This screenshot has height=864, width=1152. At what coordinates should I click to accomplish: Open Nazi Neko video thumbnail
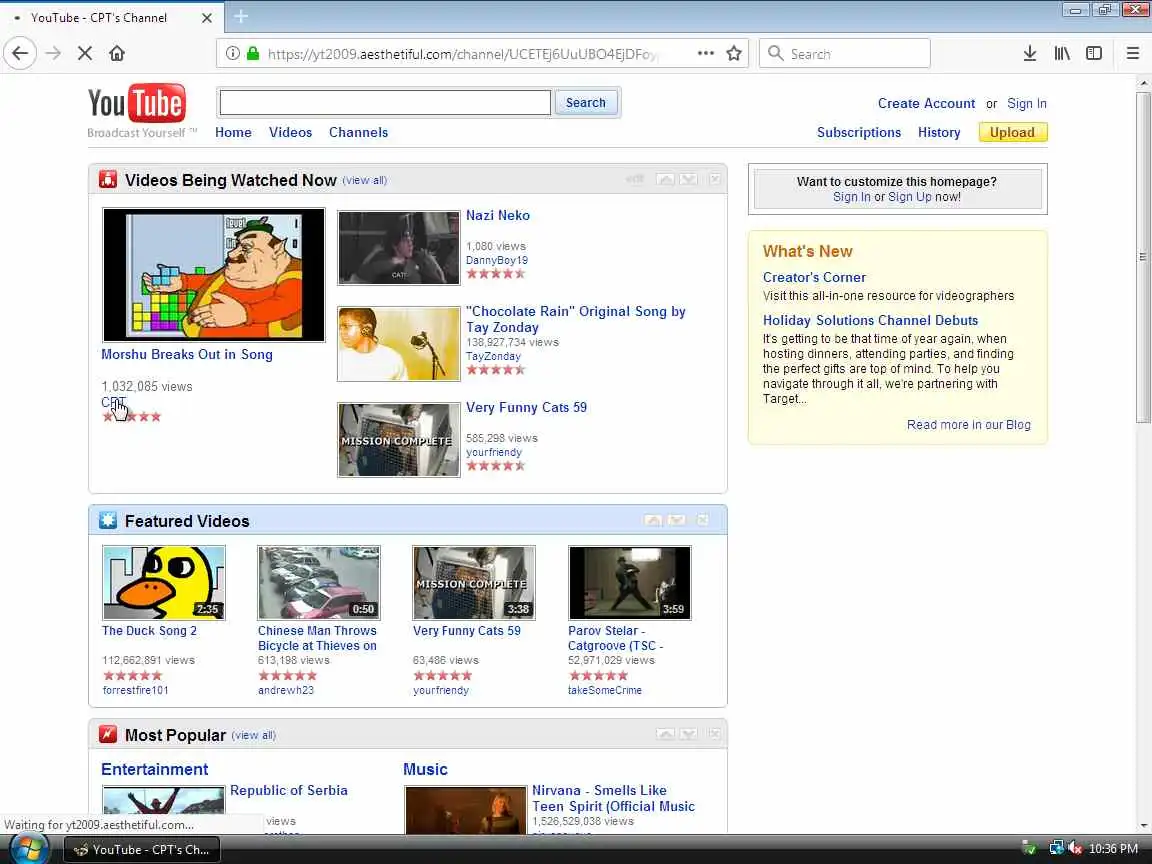coord(399,248)
